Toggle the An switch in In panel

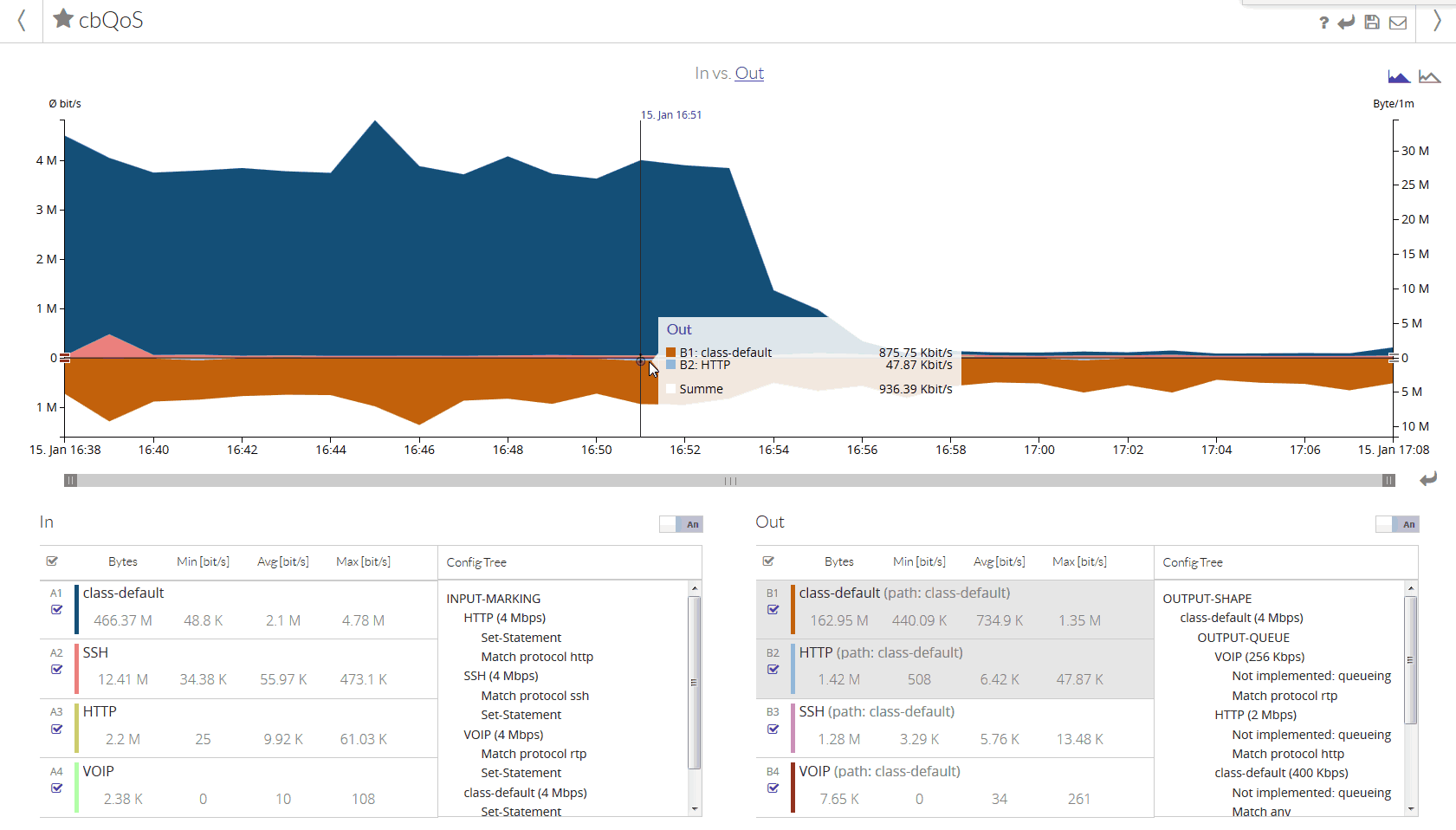tap(681, 524)
